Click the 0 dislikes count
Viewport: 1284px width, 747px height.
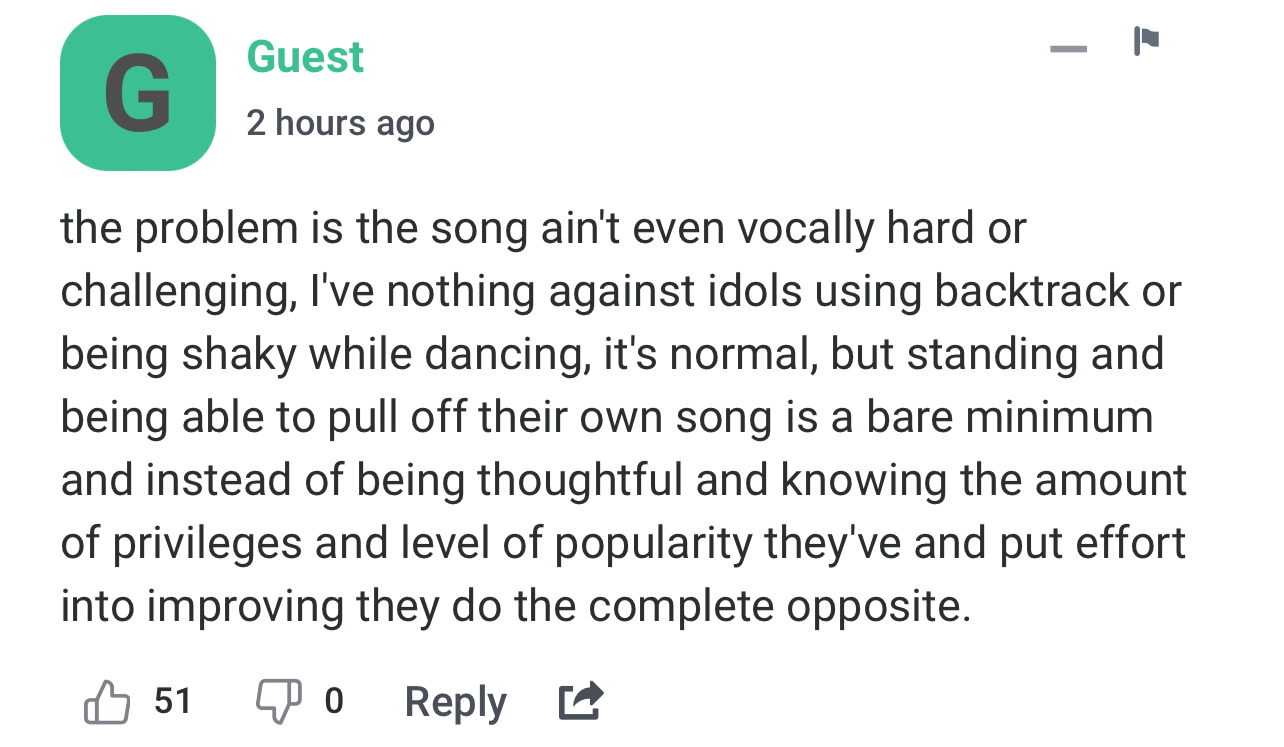point(334,701)
